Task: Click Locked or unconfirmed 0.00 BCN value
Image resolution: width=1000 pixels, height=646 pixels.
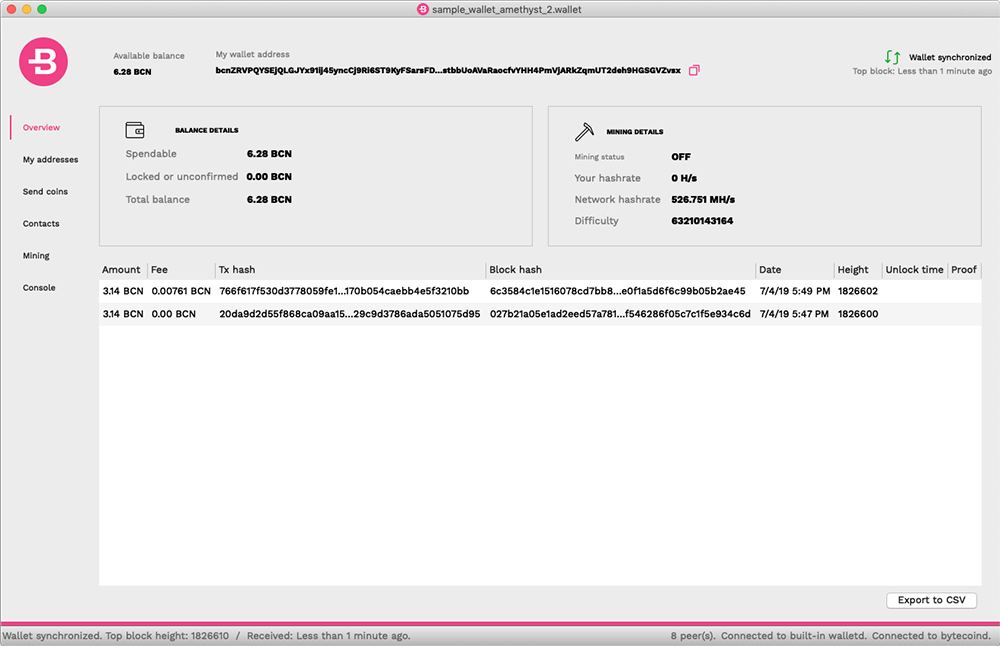Action: (x=269, y=177)
